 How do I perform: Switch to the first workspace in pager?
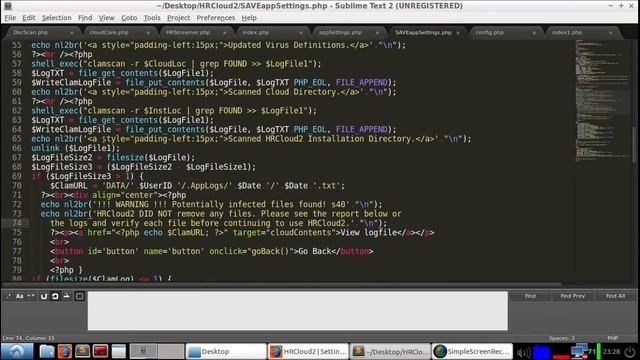click(x=143, y=351)
